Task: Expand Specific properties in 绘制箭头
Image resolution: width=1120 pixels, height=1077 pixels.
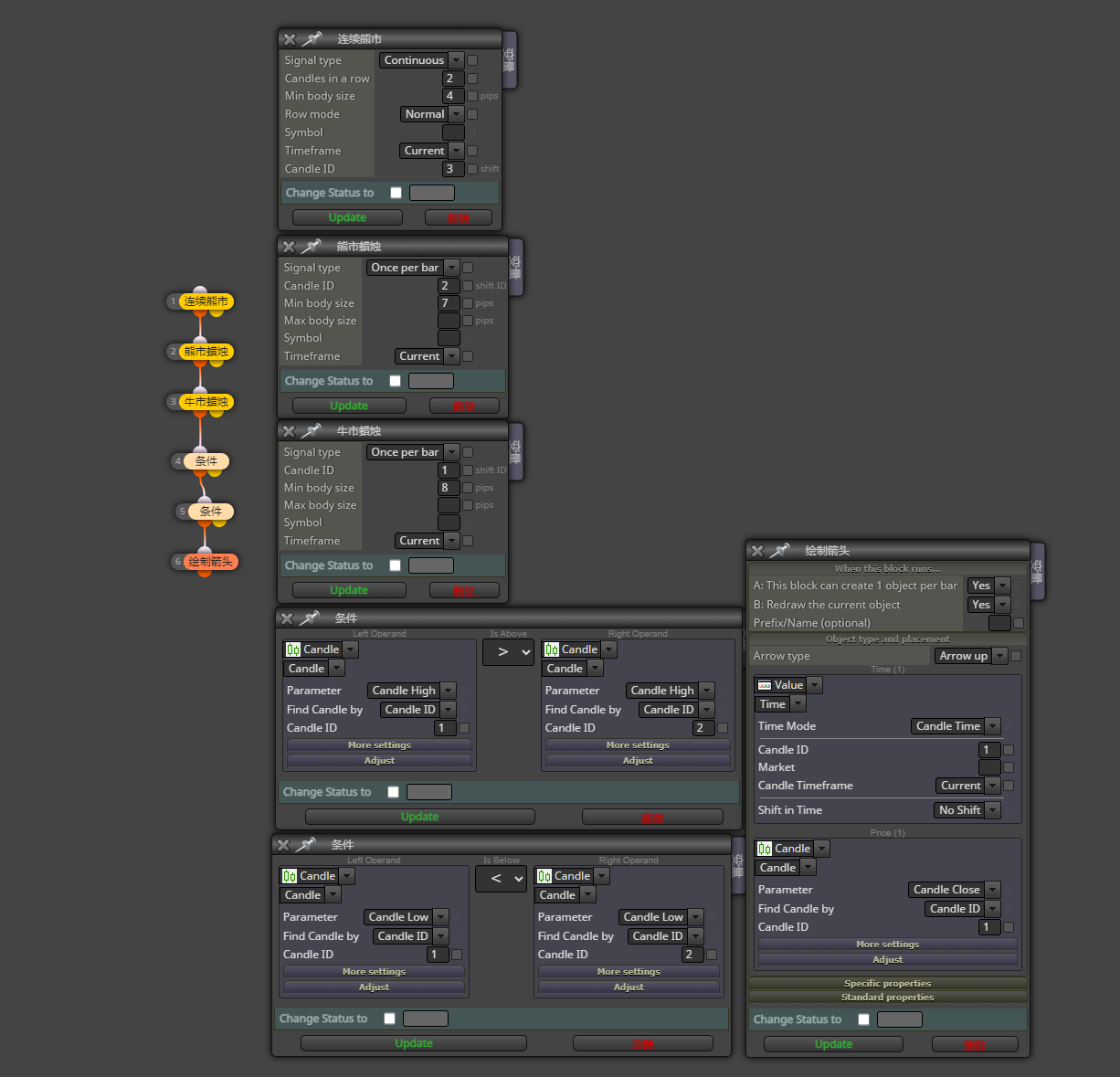Action: tap(888, 984)
